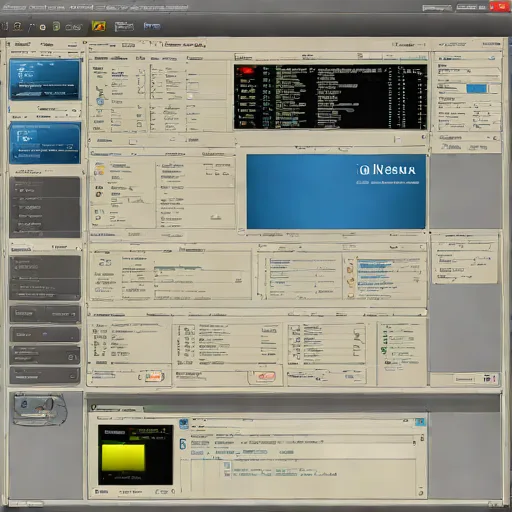Select the first blue thumbnail in left sidebar
The height and width of the screenshot is (512, 512).
[x=45, y=79]
